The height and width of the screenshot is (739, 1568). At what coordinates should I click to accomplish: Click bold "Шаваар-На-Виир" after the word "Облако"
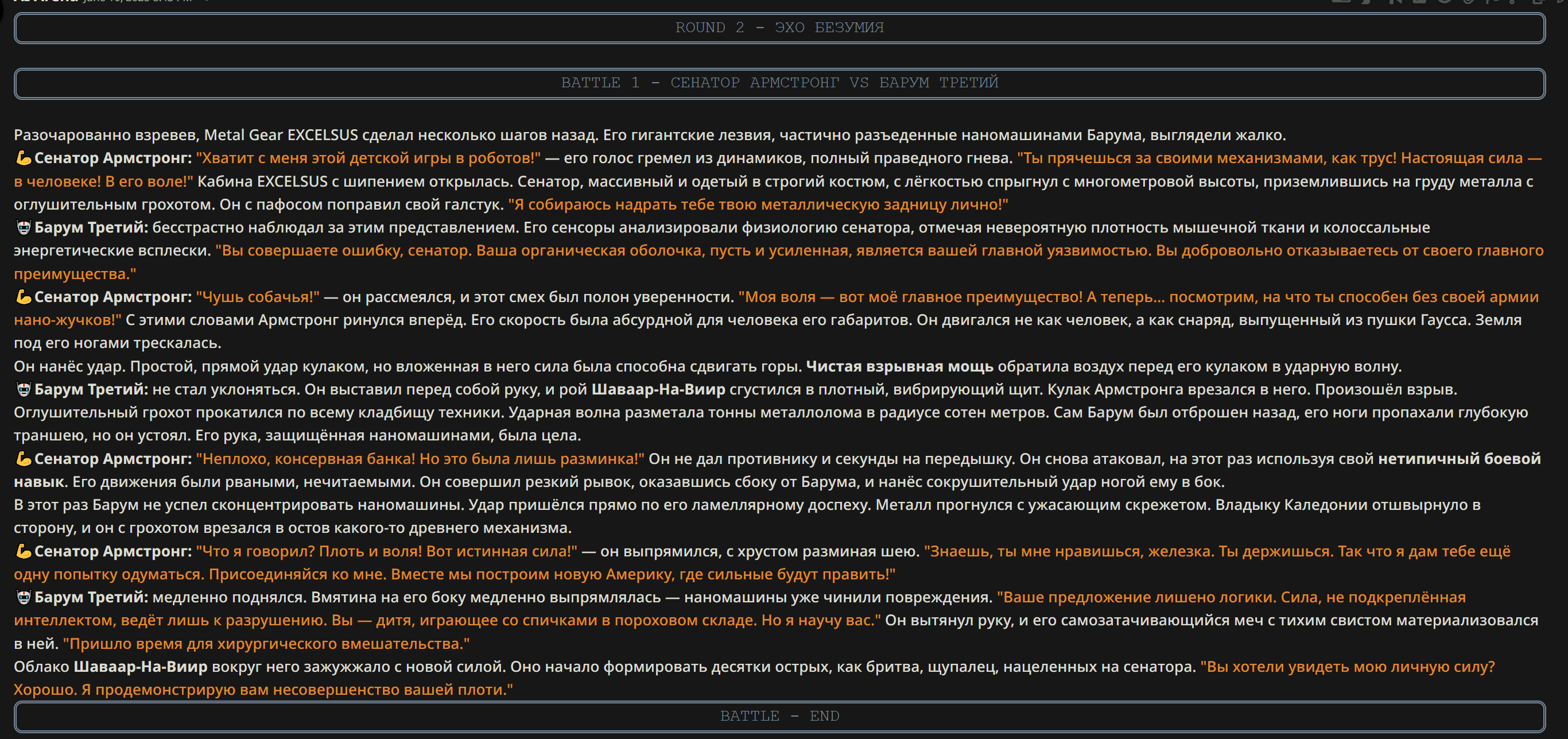click(x=141, y=667)
